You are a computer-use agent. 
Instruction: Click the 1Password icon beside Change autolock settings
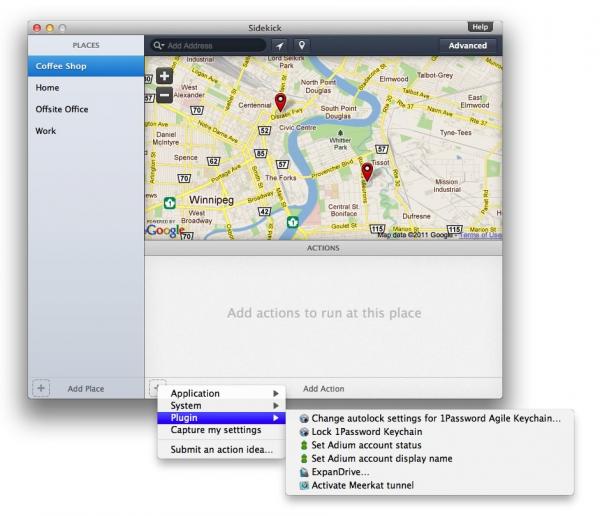[304, 418]
